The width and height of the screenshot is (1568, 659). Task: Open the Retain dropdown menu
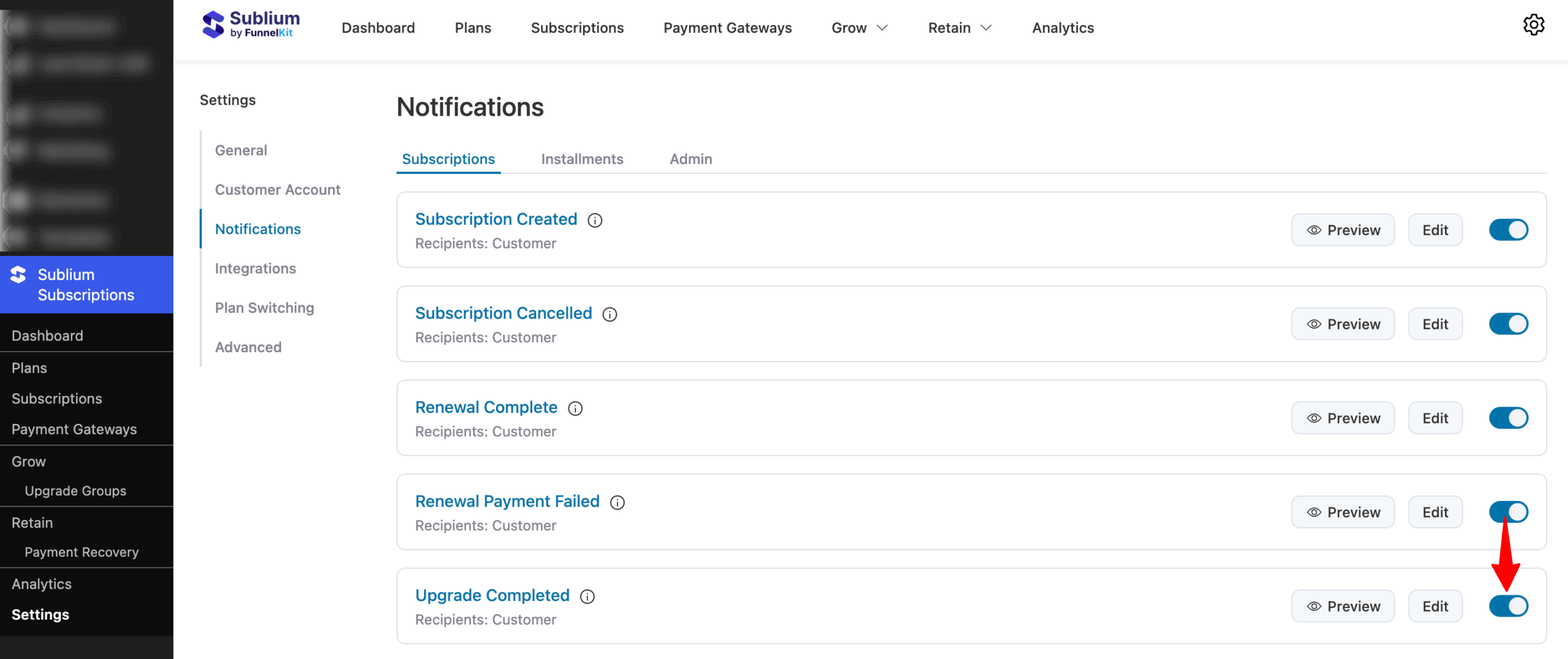click(x=959, y=27)
